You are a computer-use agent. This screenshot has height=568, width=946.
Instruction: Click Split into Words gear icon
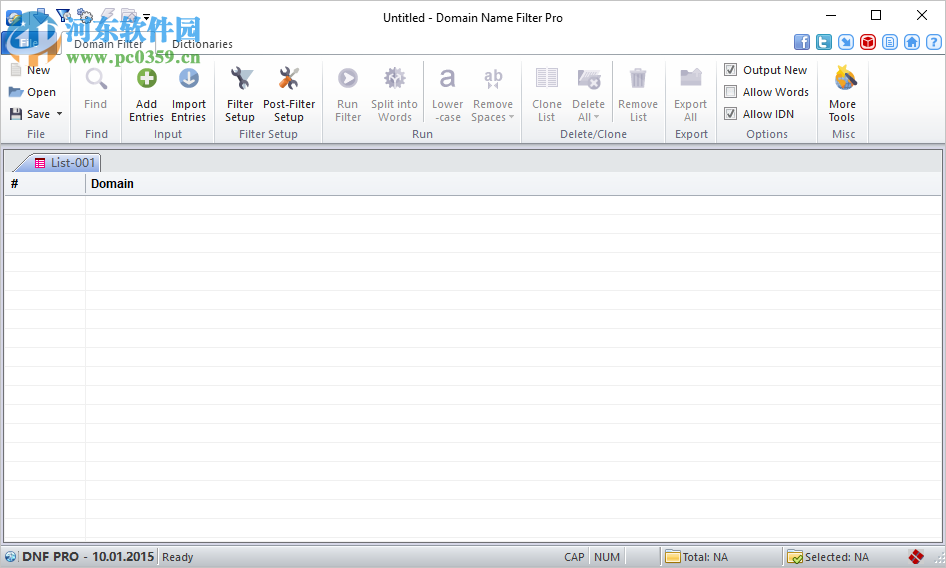395,78
